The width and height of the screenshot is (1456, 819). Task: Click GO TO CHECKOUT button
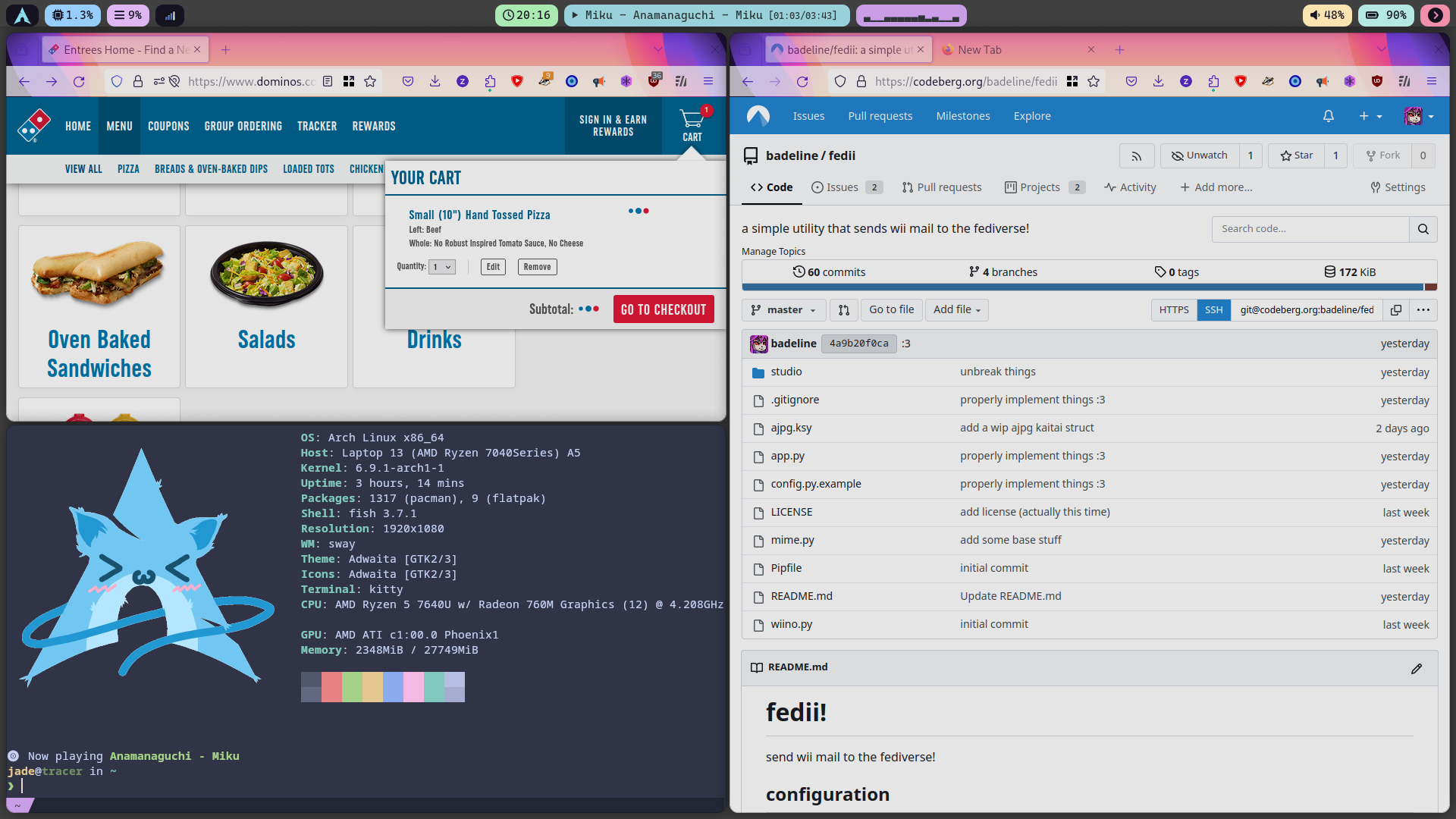point(663,309)
